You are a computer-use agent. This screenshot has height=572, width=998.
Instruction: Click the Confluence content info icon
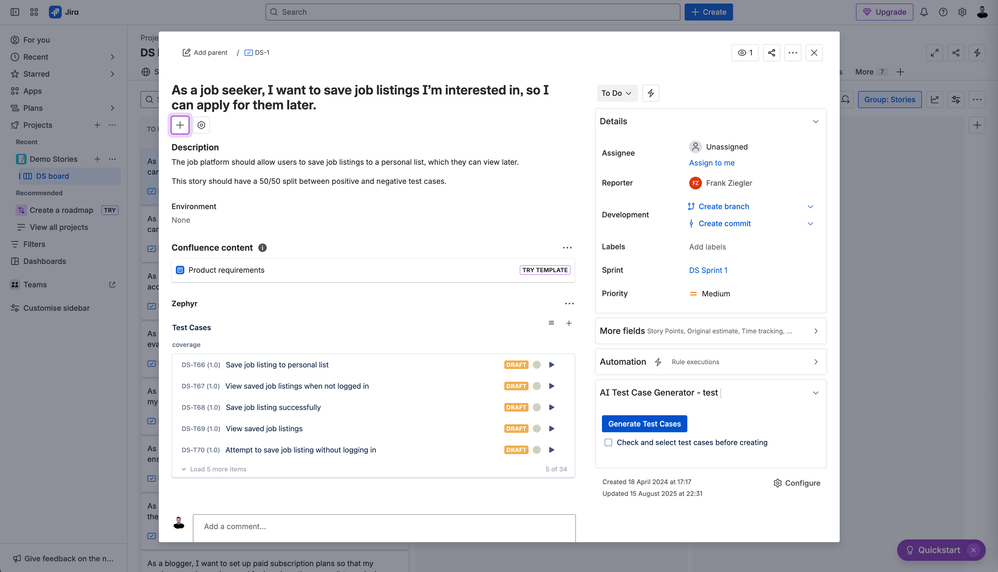click(x=262, y=248)
